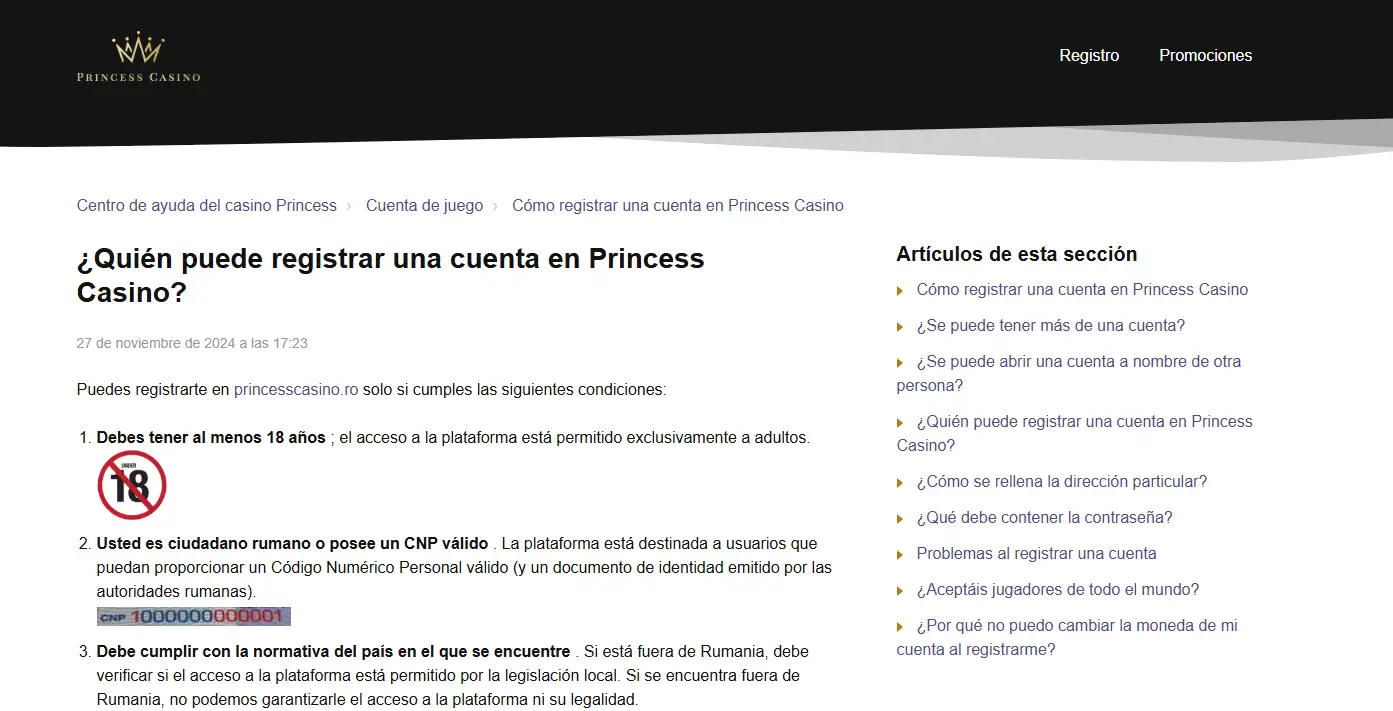The height and width of the screenshot is (711, 1393).
Task: Click the heading Artículos de esta sección
Action: point(1017,254)
